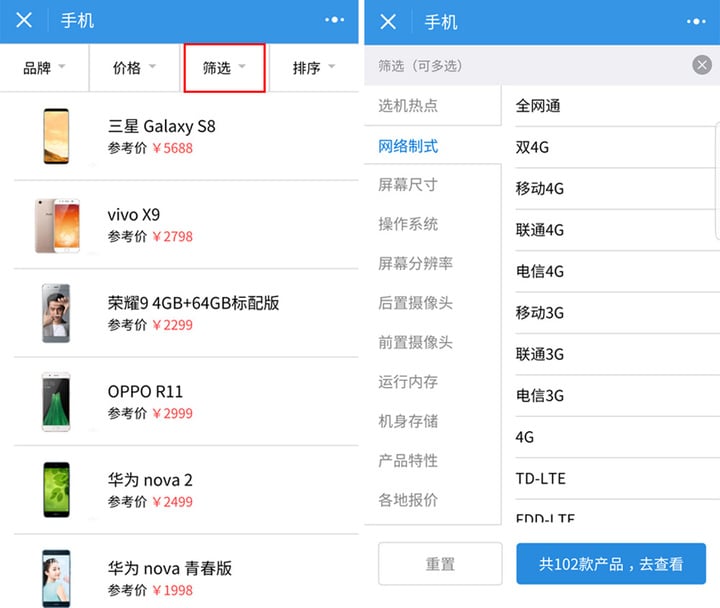Viewport: 720px width, 608px height.
Task: Click the ¥5688 price of Galaxy S8
Action: coord(173,148)
